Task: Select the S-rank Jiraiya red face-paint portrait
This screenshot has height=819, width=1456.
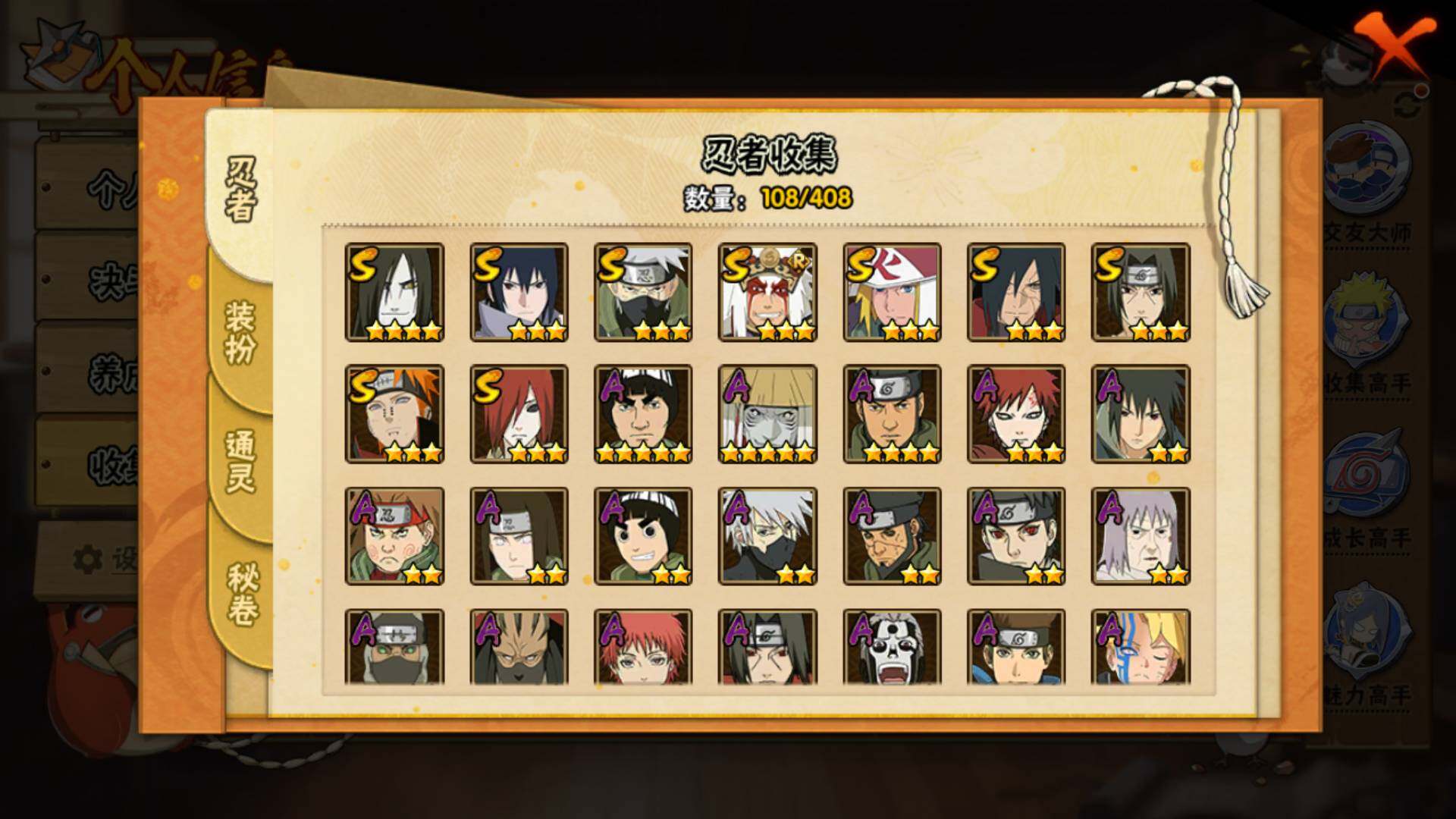Action: (x=767, y=292)
